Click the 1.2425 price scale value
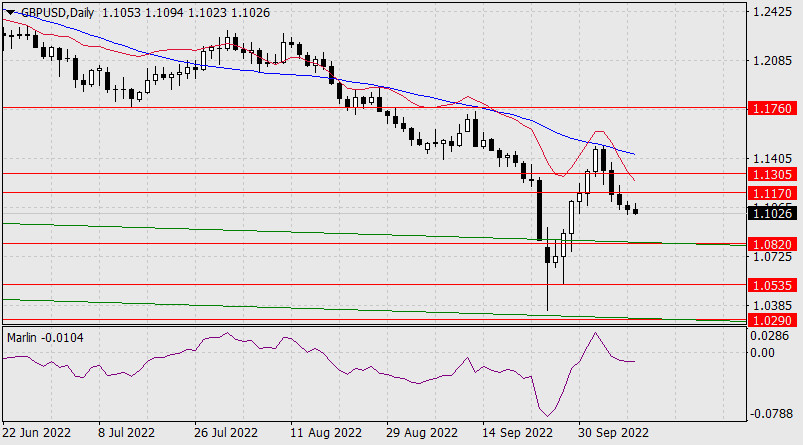 (x=772, y=11)
